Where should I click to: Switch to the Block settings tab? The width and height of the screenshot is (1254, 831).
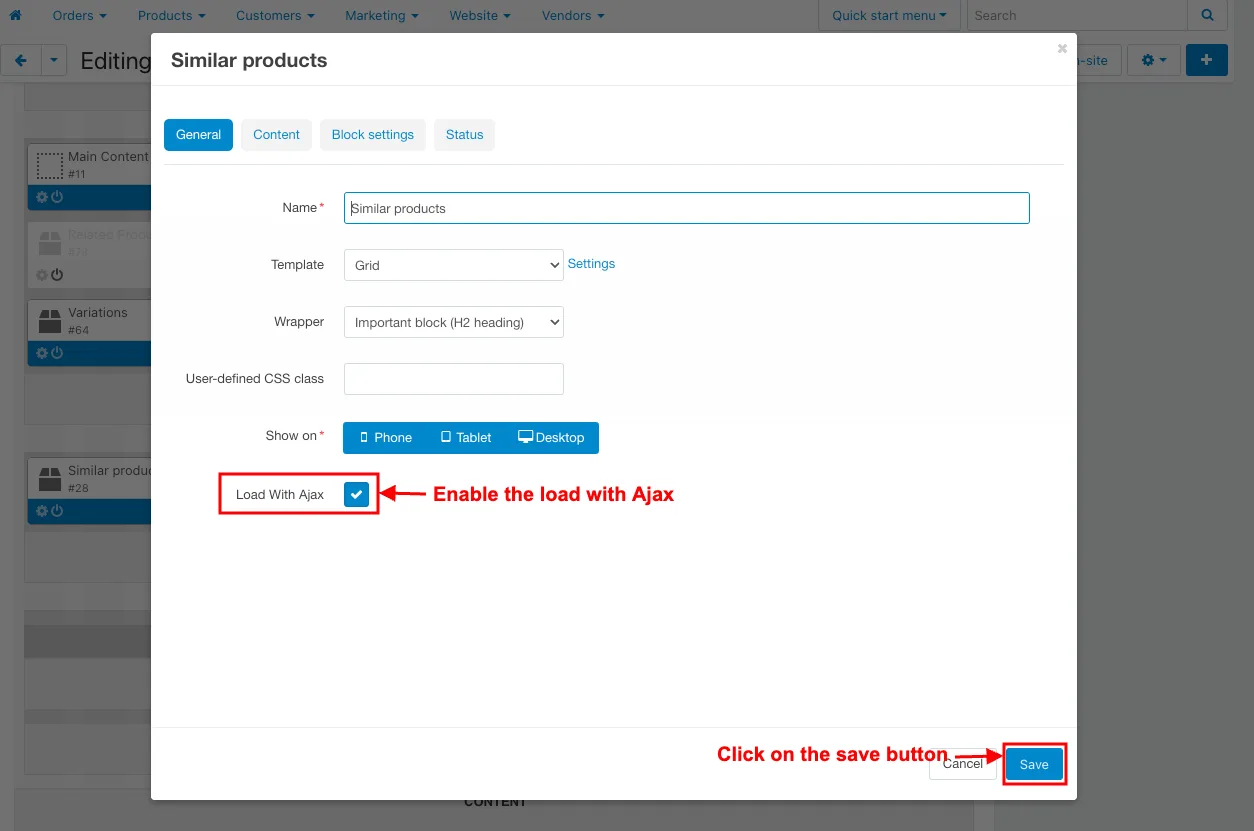tap(373, 135)
